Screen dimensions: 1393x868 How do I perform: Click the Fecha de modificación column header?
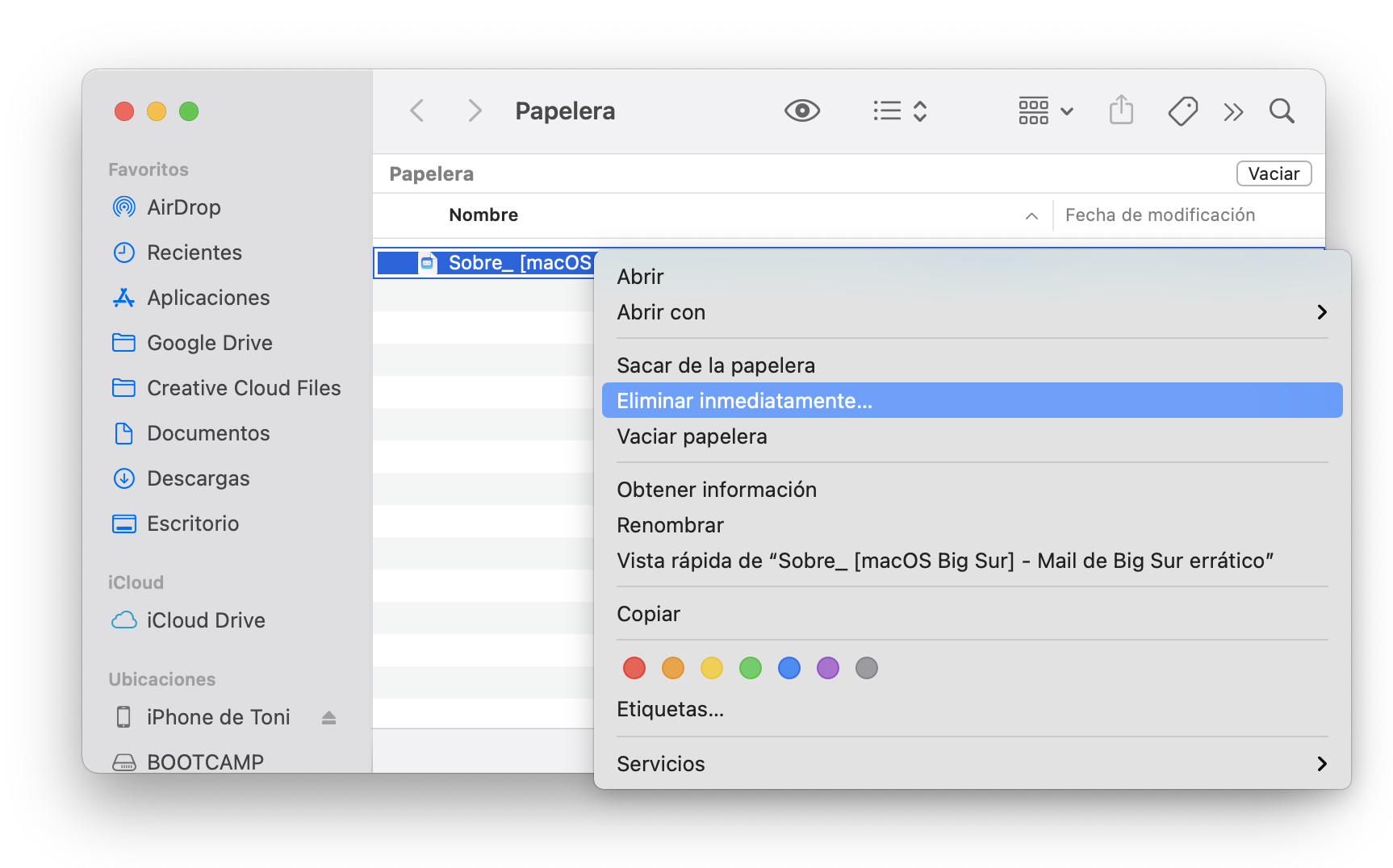1160,215
